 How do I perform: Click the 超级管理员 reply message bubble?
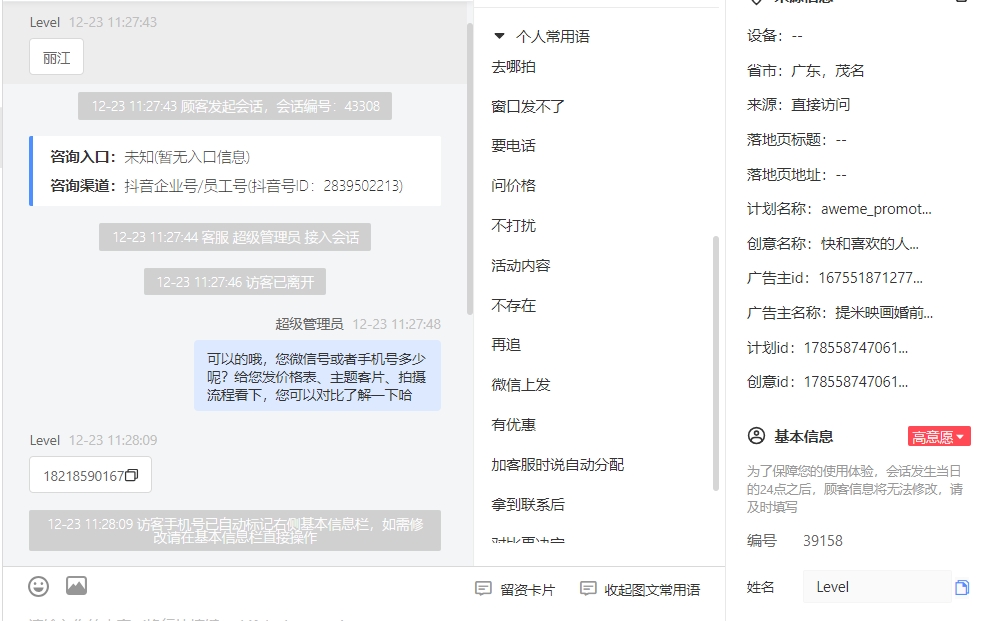tap(317, 376)
